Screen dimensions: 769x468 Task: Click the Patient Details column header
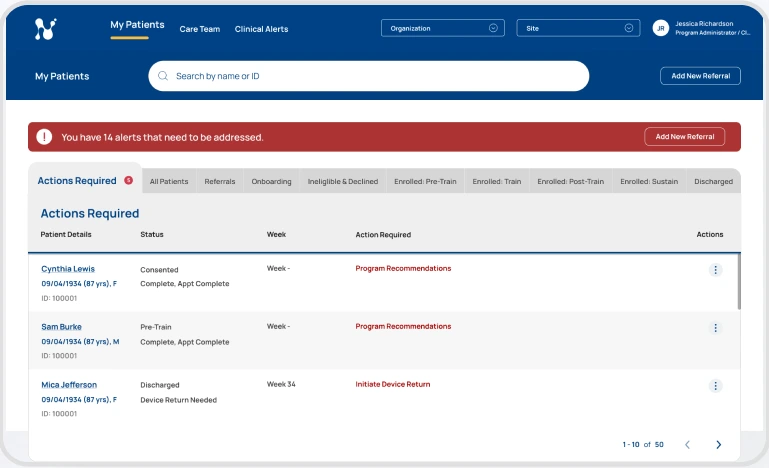66,234
